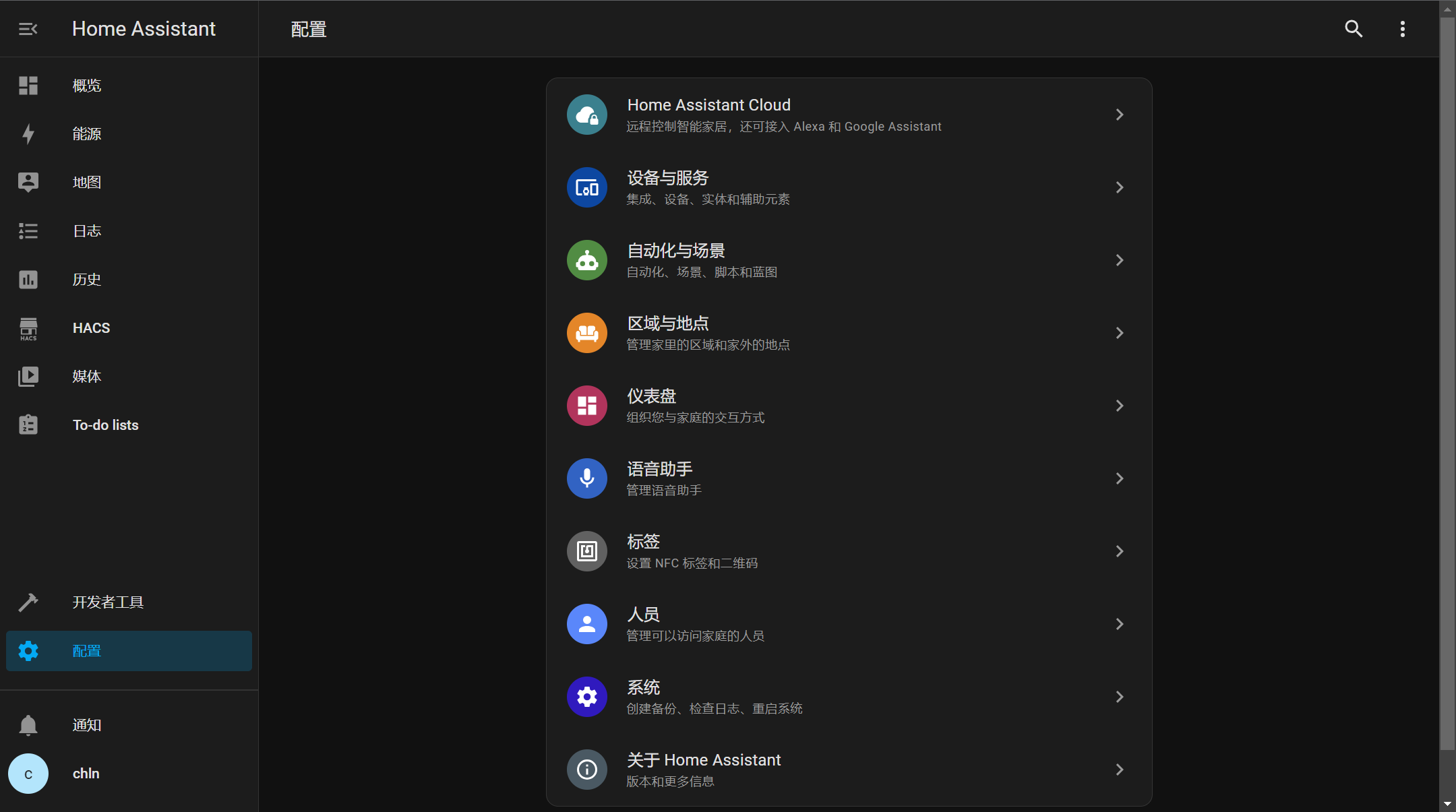Click the chevron on 设备与服务 row
The image size is (1456, 812).
[x=1120, y=187]
